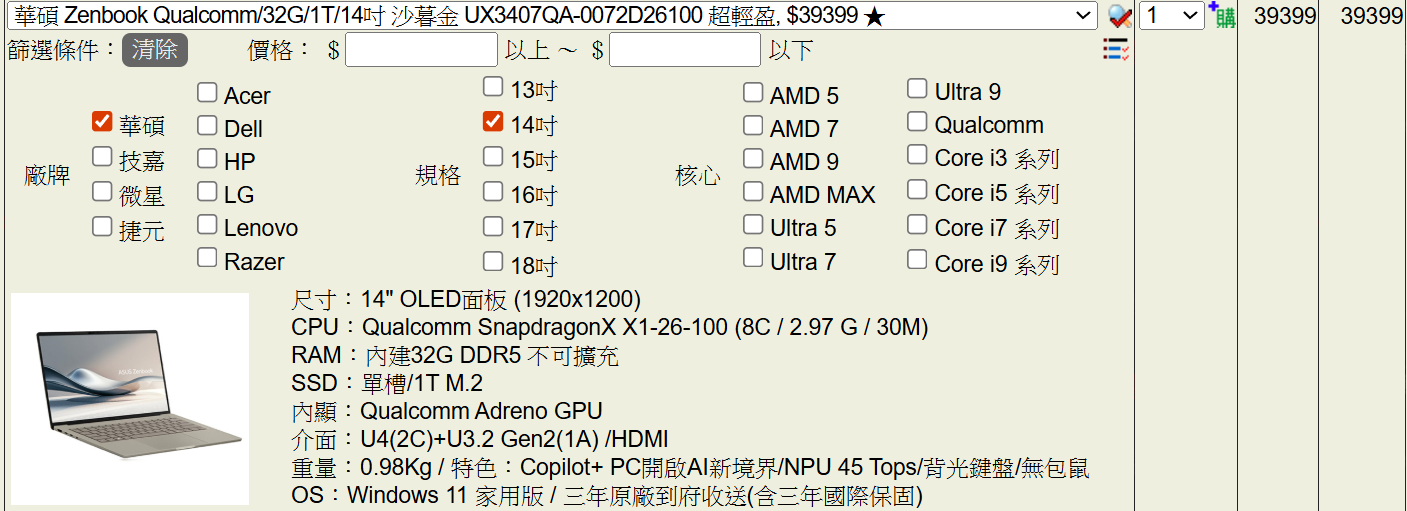Click the 重量 0.98Kg feature line
The height and width of the screenshot is (511, 1407).
[x=690, y=467]
